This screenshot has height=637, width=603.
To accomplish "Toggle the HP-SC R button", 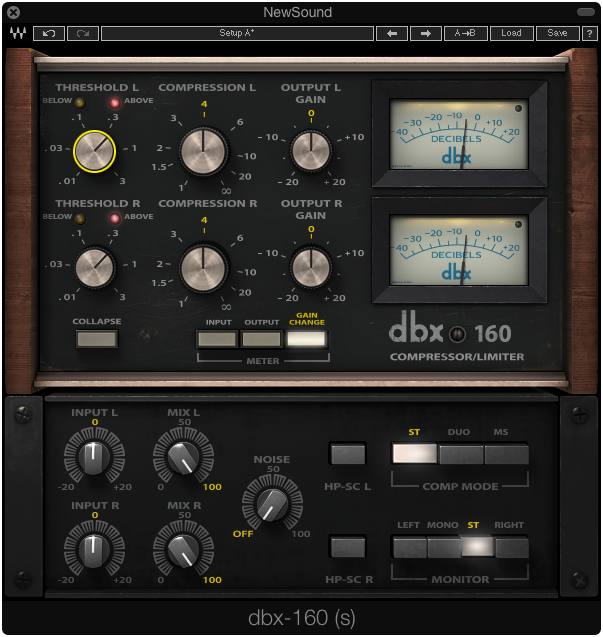I will tap(348, 546).
